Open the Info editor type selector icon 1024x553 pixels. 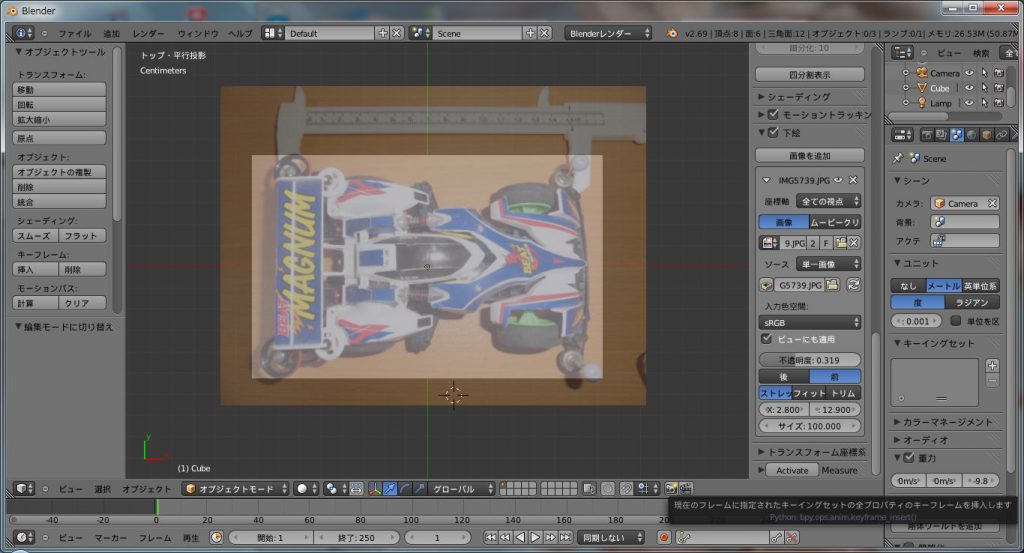22,33
